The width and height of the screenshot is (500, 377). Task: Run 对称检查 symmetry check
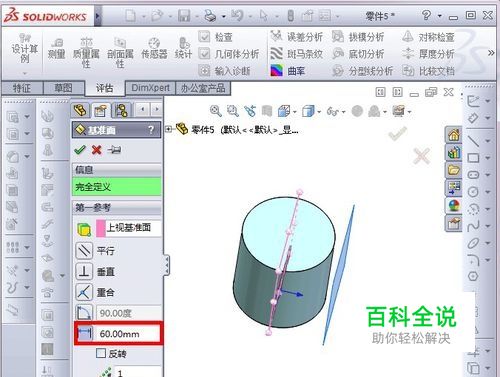pos(428,36)
